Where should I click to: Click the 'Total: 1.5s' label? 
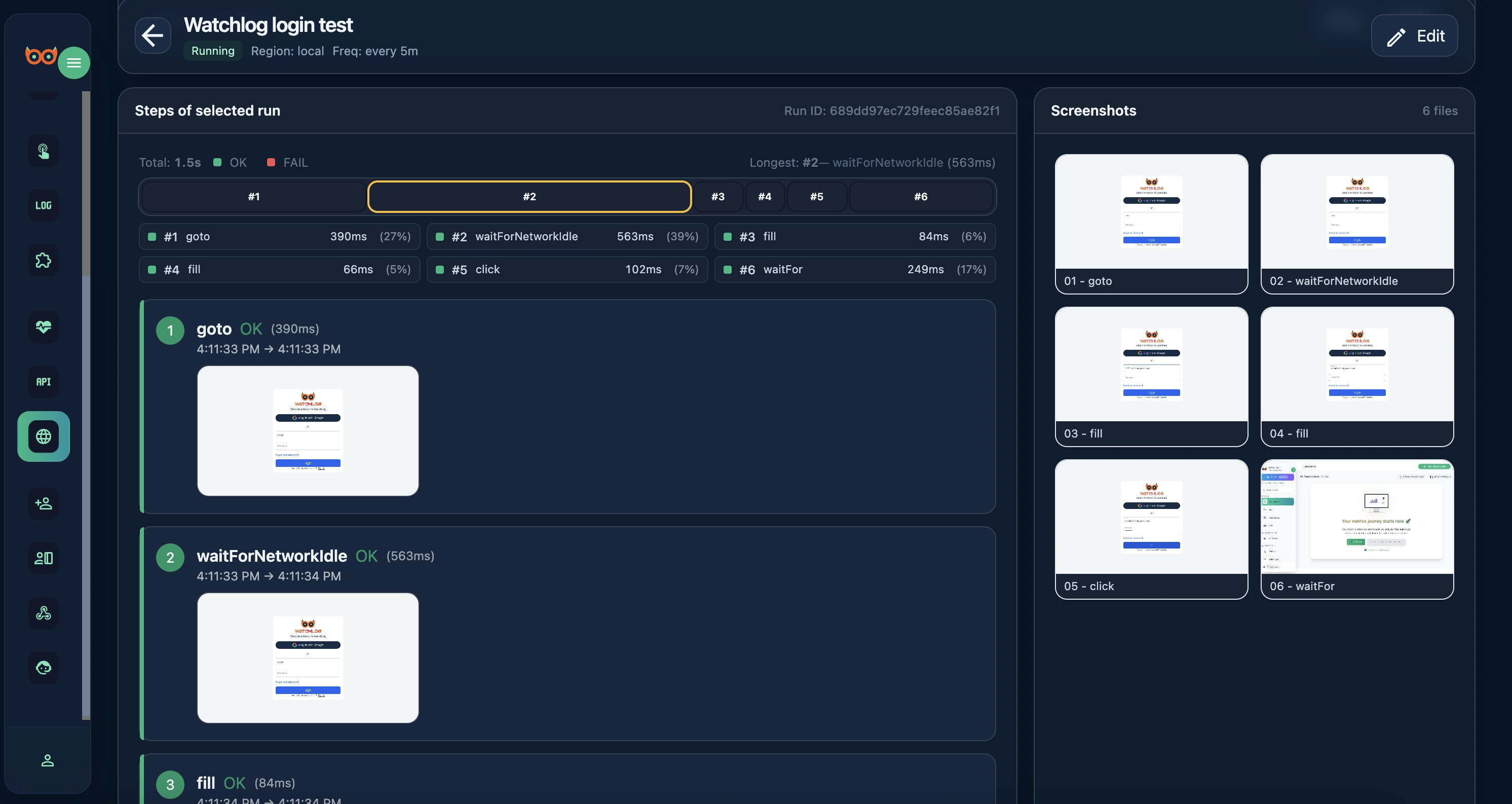(x=170, y=163)
